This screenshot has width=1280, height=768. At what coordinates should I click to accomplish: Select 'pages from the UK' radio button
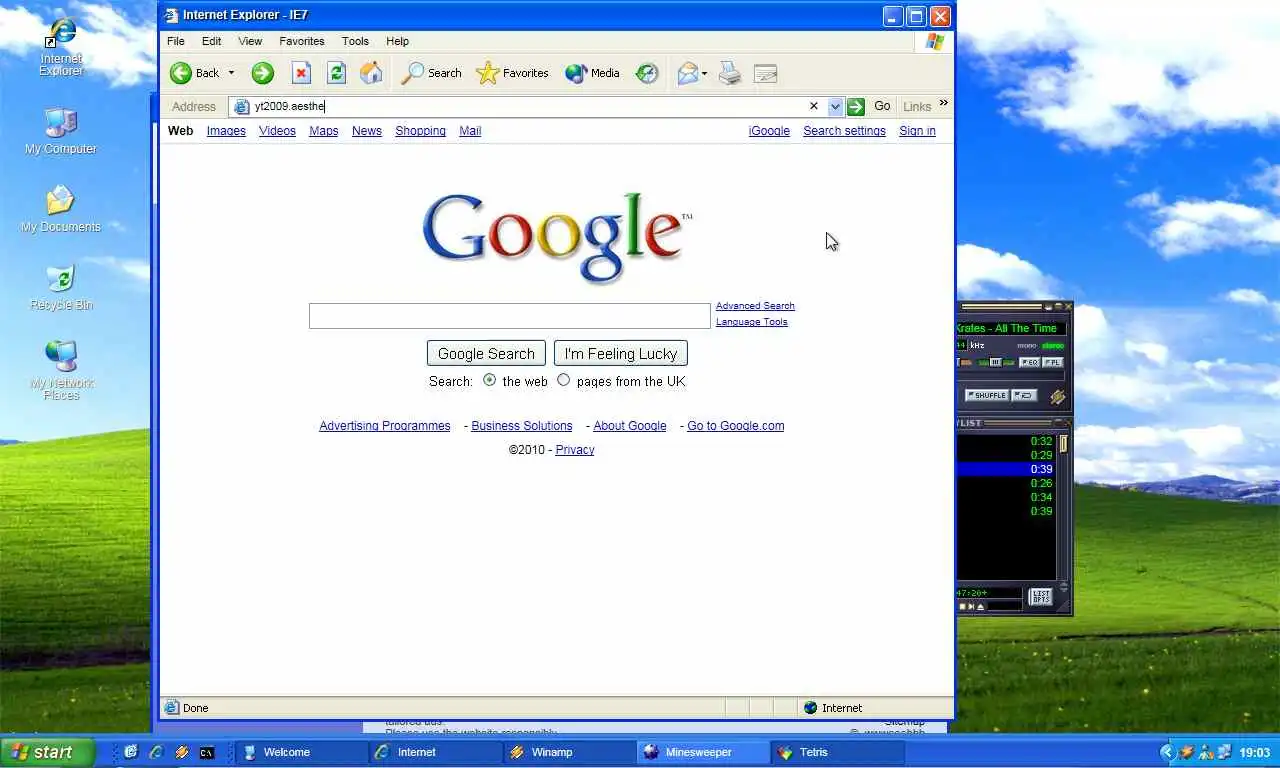click(x=563, y=380)
